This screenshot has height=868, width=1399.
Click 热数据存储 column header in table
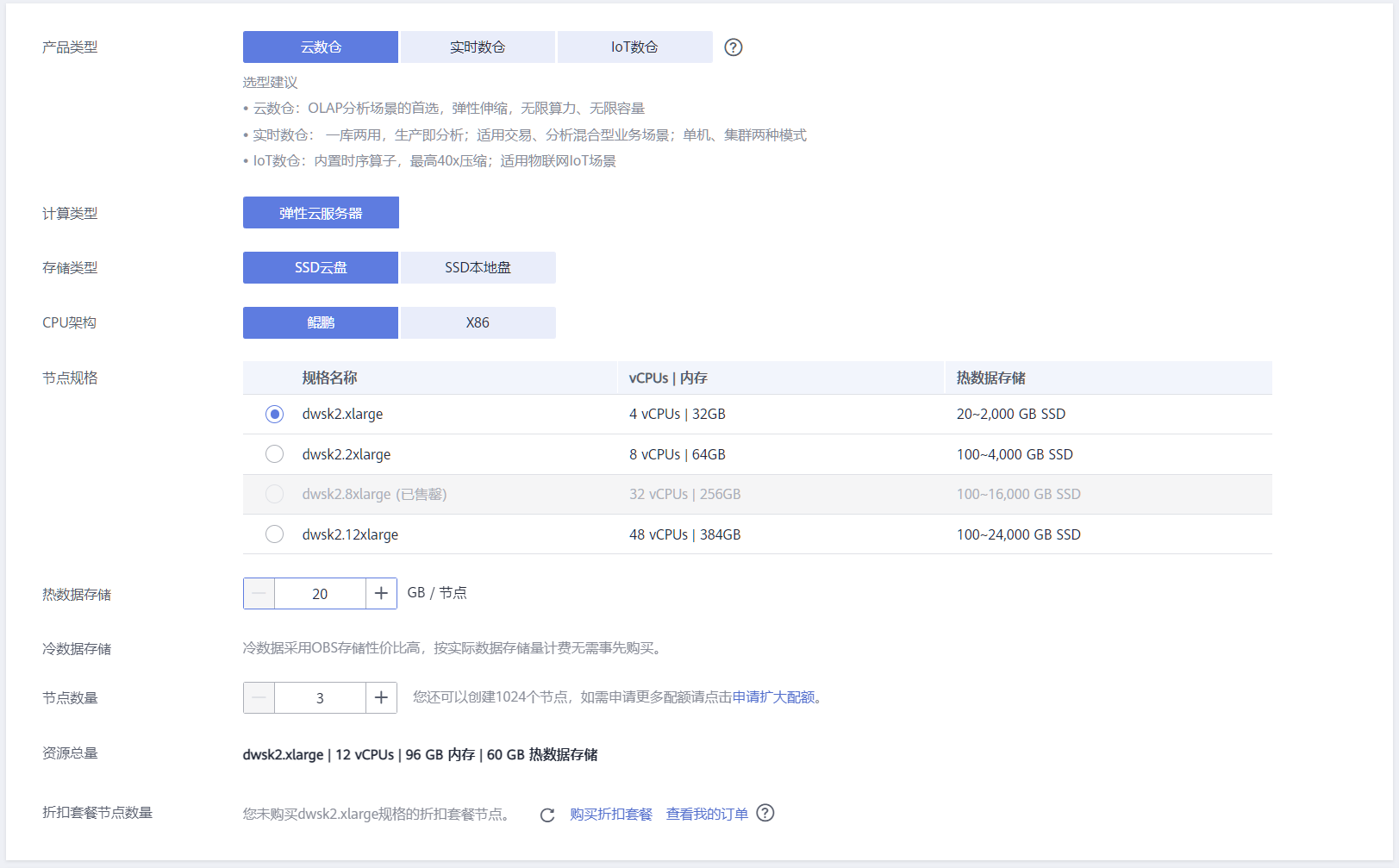click(x=990, y=378)
